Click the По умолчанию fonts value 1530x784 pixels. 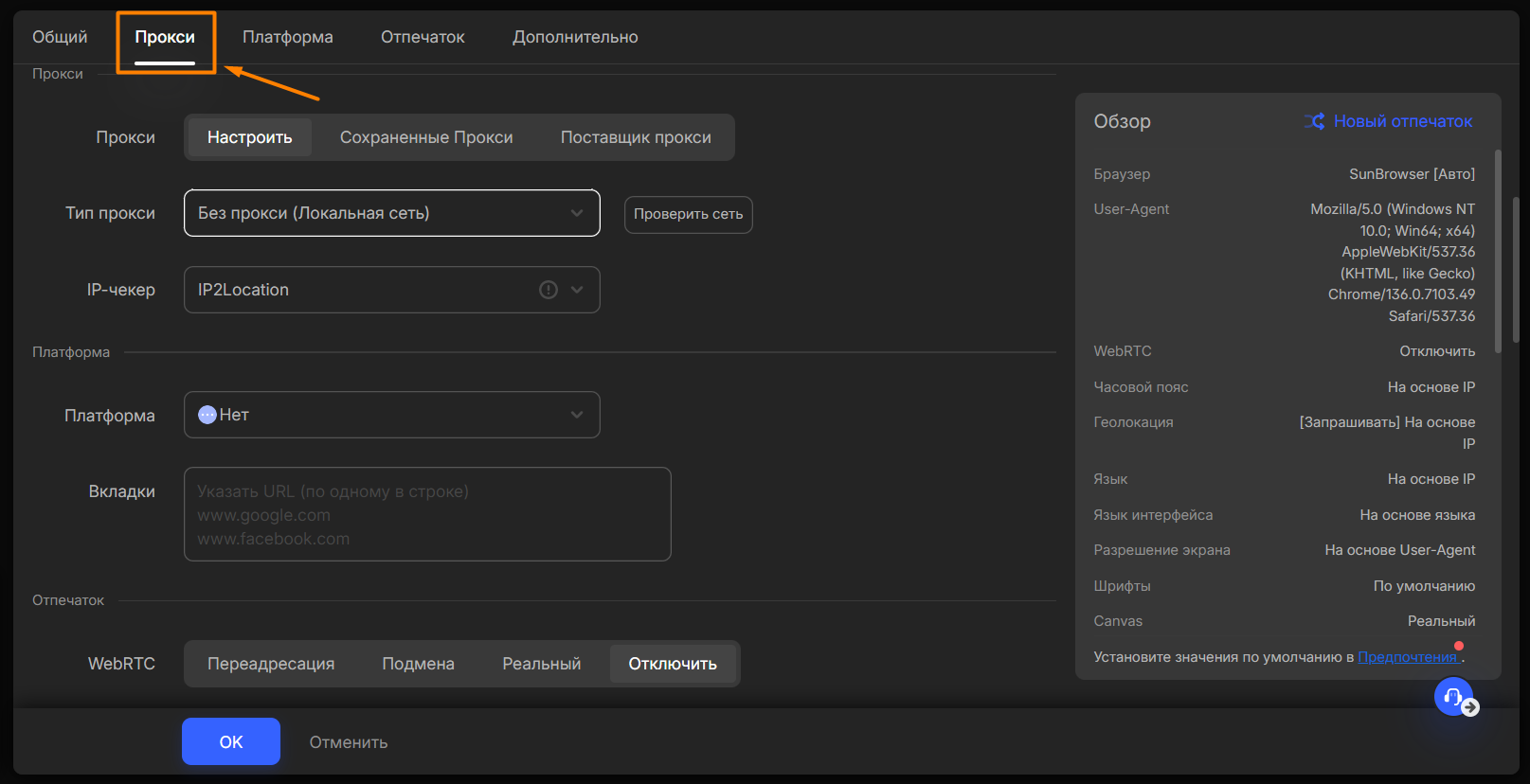tap(1424, 586)
